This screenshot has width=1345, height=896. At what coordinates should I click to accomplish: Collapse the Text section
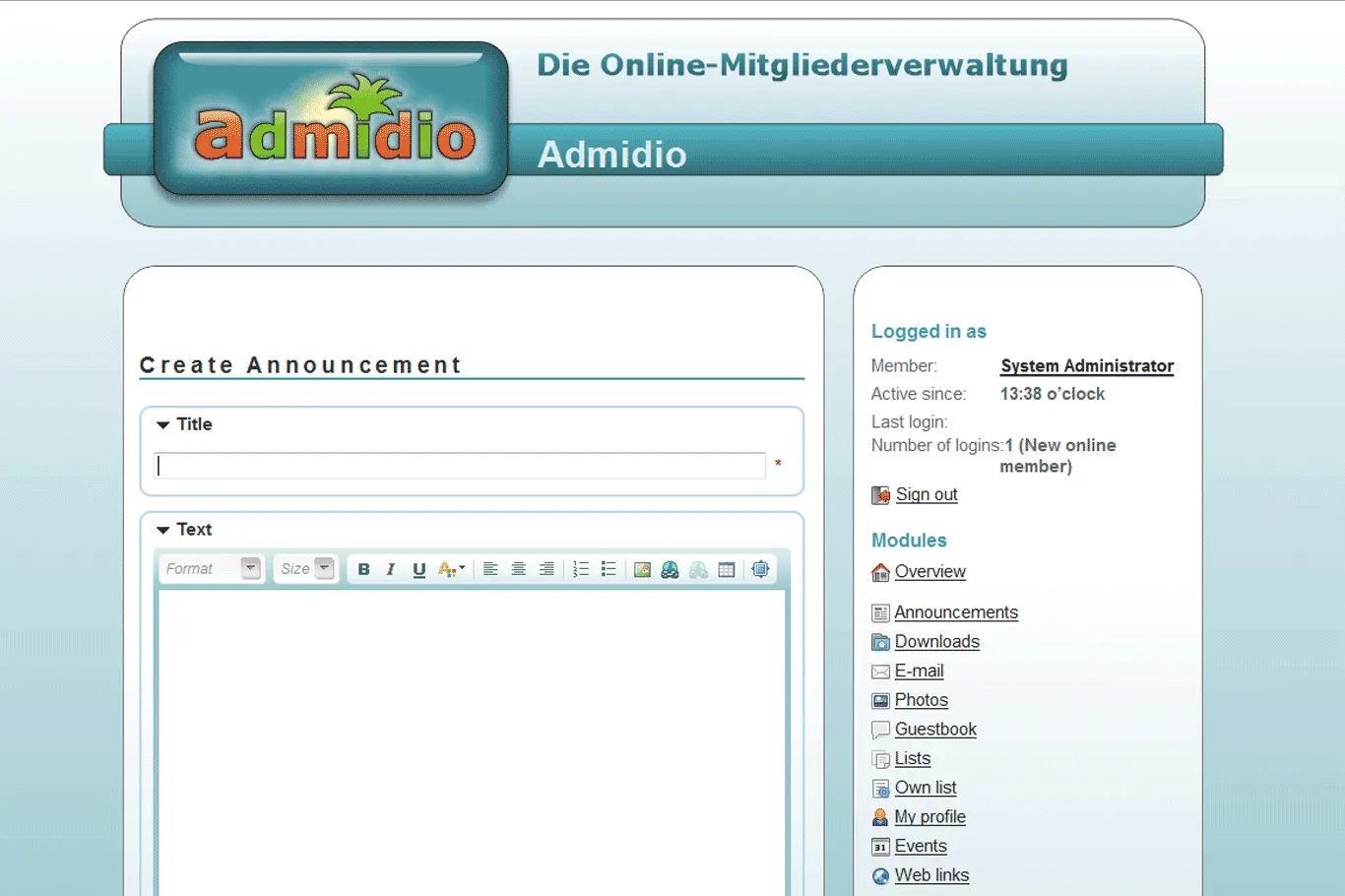(163, 531)
